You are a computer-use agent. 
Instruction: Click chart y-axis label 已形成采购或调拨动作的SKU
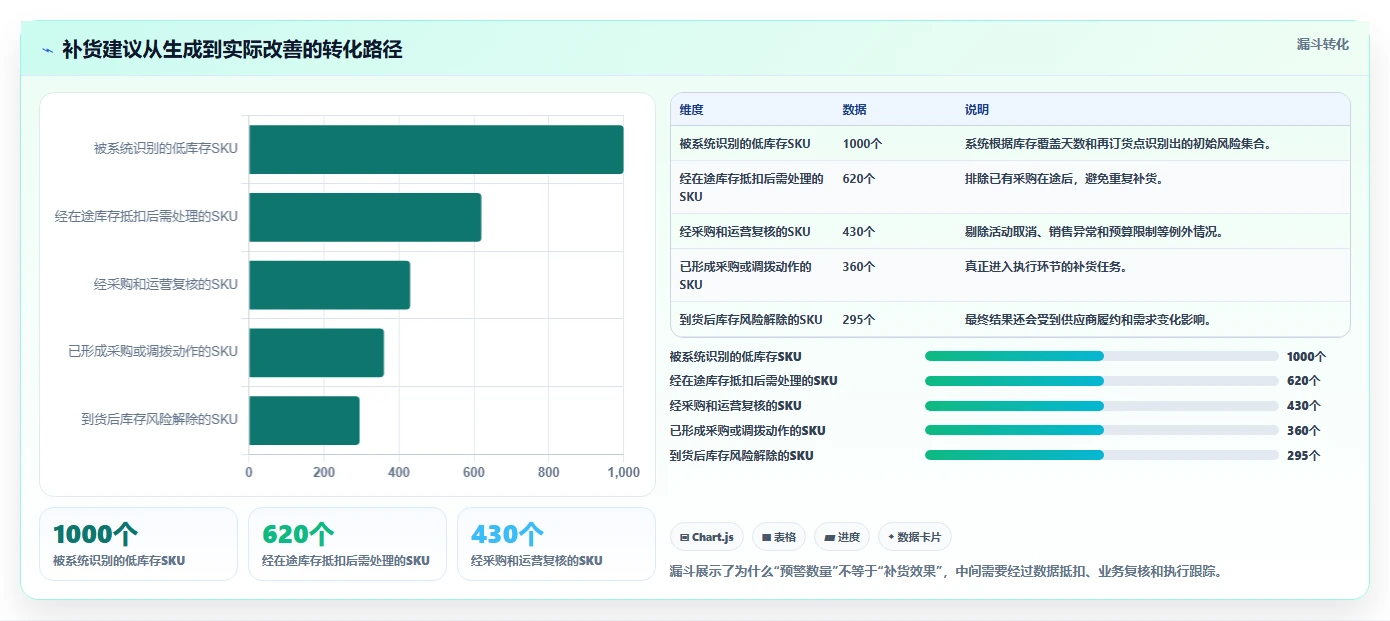[x=153, y=352]
